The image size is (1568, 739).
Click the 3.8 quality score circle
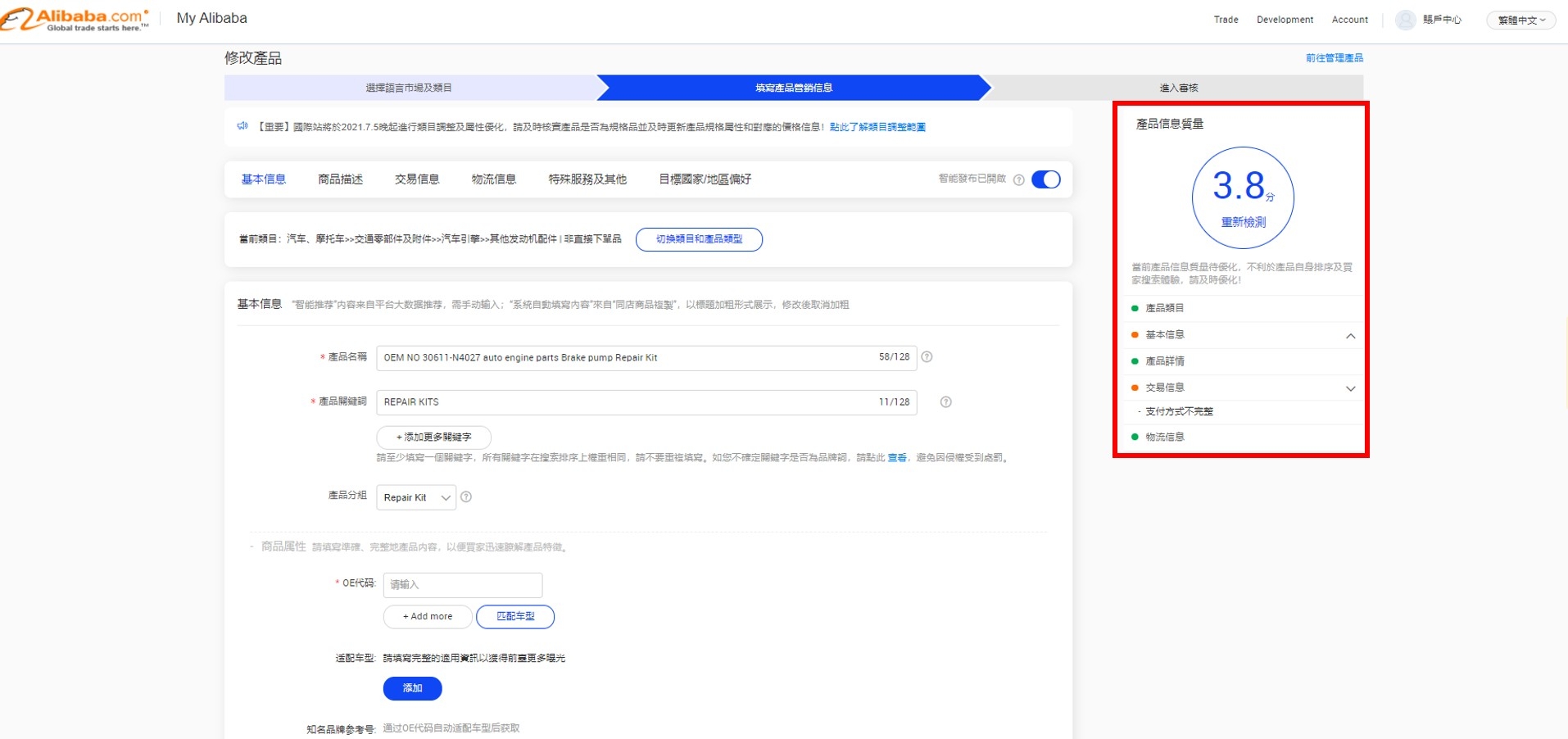click(1242, 197)
